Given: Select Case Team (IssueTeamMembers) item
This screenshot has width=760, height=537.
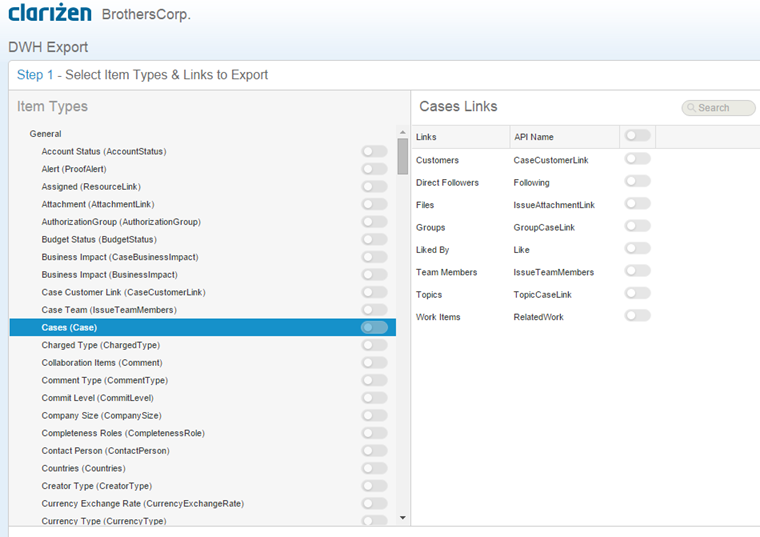Looking at the screenshot, I should pyautogui.click(x=109, y=310).
